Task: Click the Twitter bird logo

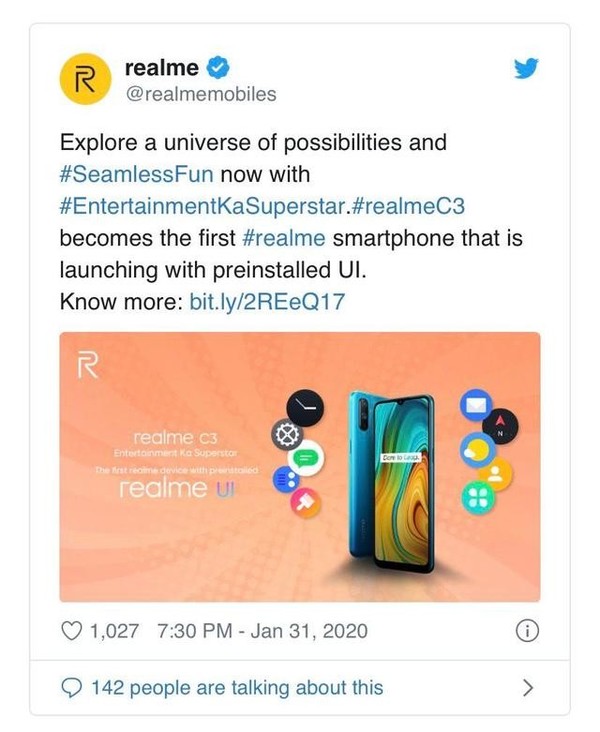Action: [x=525, y=68]
